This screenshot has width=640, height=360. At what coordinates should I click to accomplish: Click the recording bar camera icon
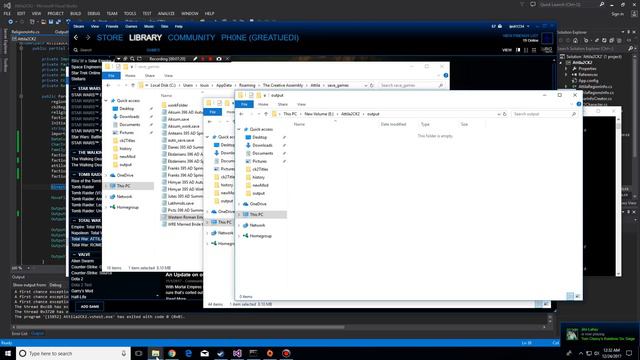[219, 59]
